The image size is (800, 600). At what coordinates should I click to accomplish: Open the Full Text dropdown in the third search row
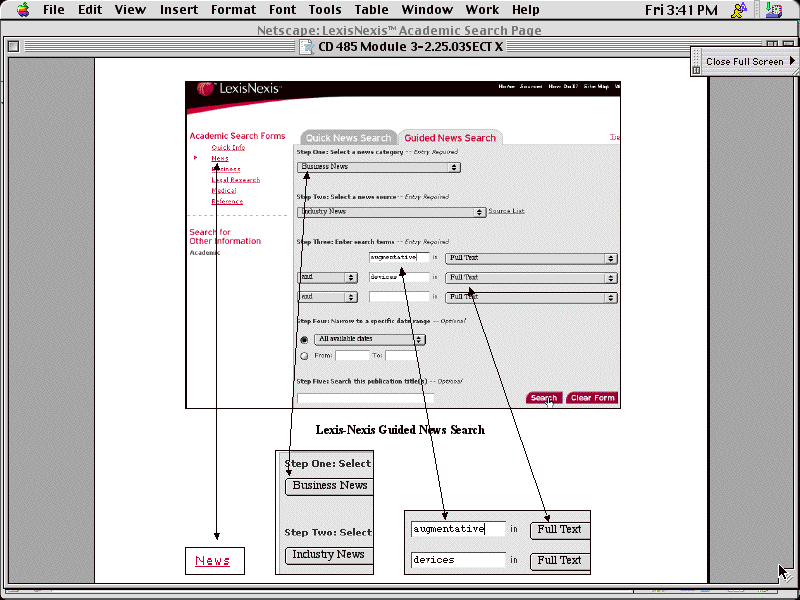click(531, 297)
